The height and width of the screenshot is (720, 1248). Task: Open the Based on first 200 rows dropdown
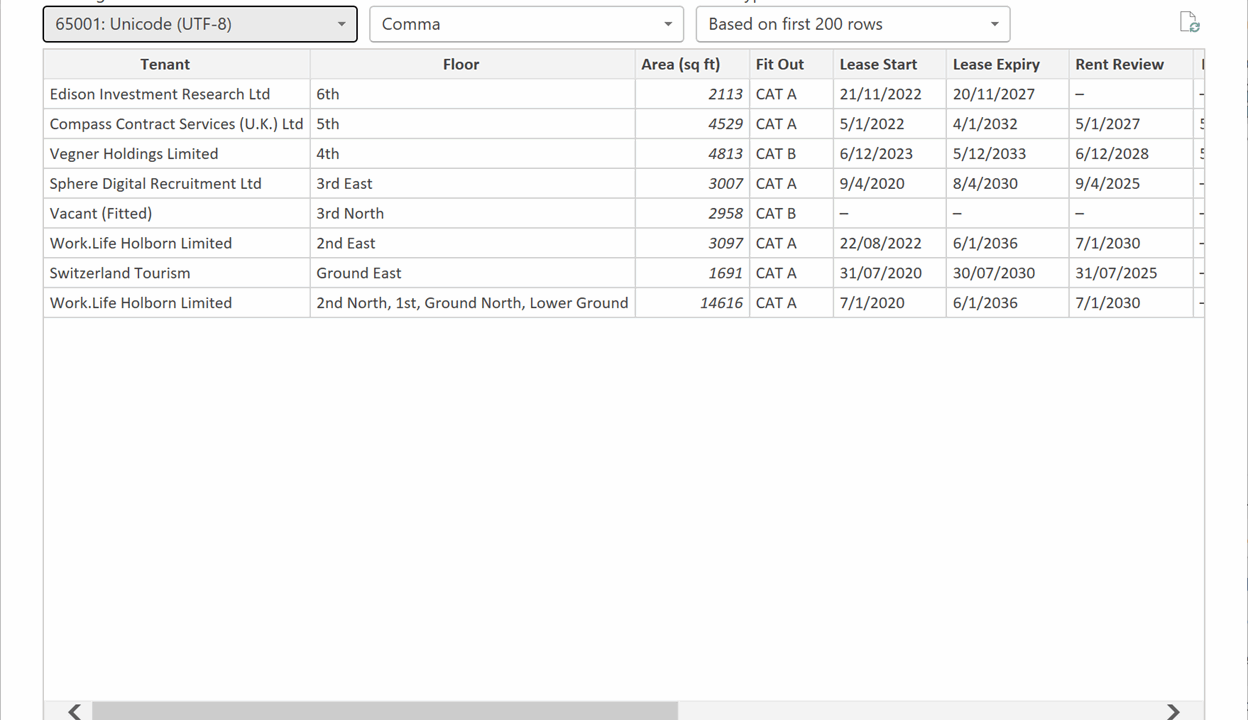(853, 24)
